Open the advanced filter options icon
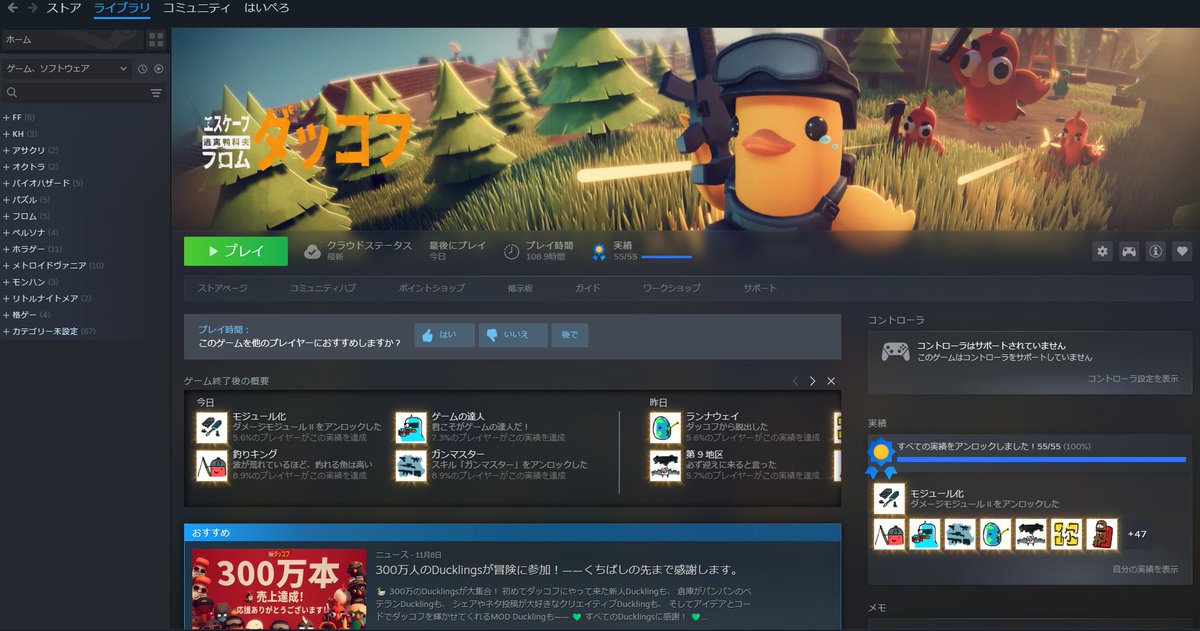1200x631 pixels. pos(156,93)
